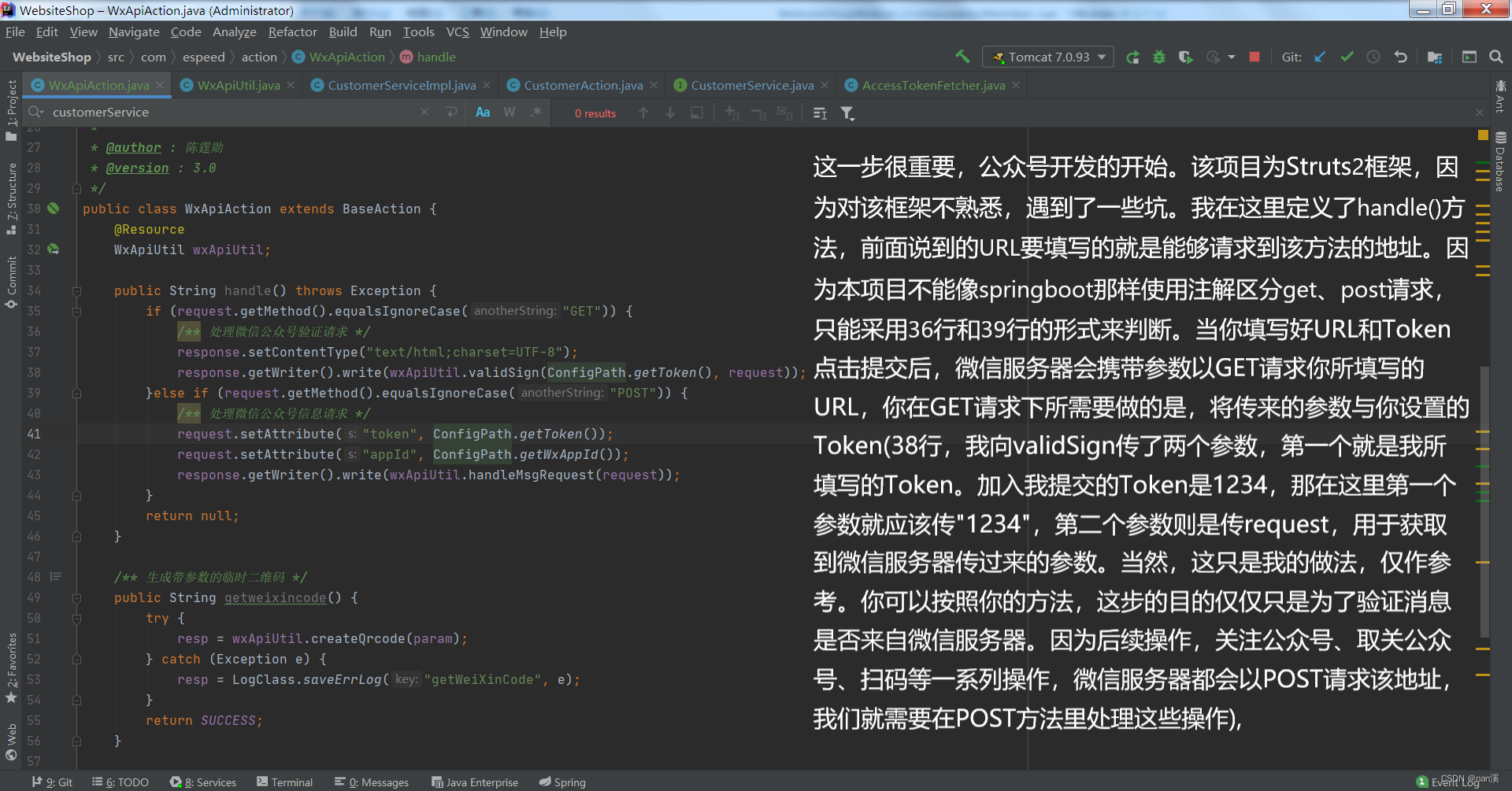Click the Run with Coverage icon
The image size is (1512, 791).
[1185, 57]
